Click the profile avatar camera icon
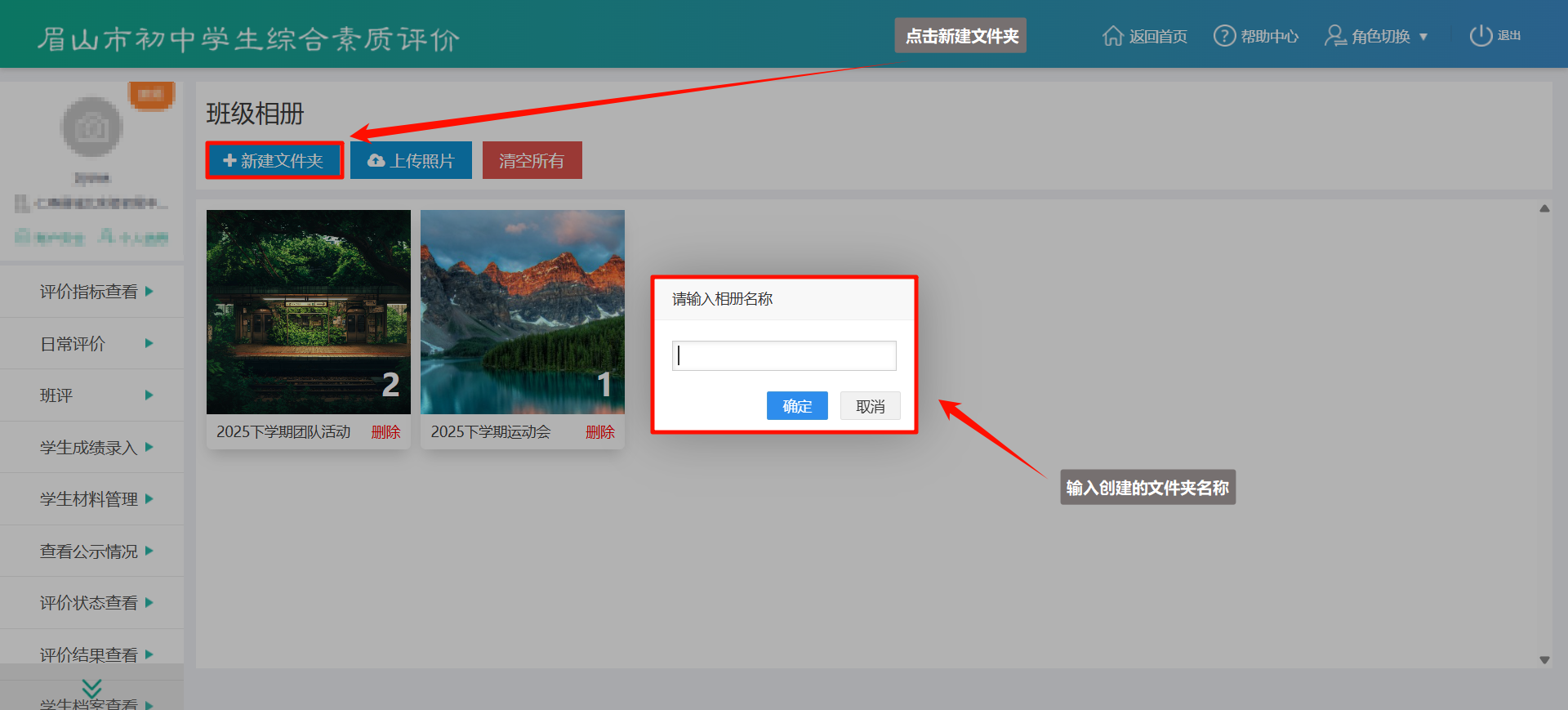1568x710 pixels. (x=92, y=127)
